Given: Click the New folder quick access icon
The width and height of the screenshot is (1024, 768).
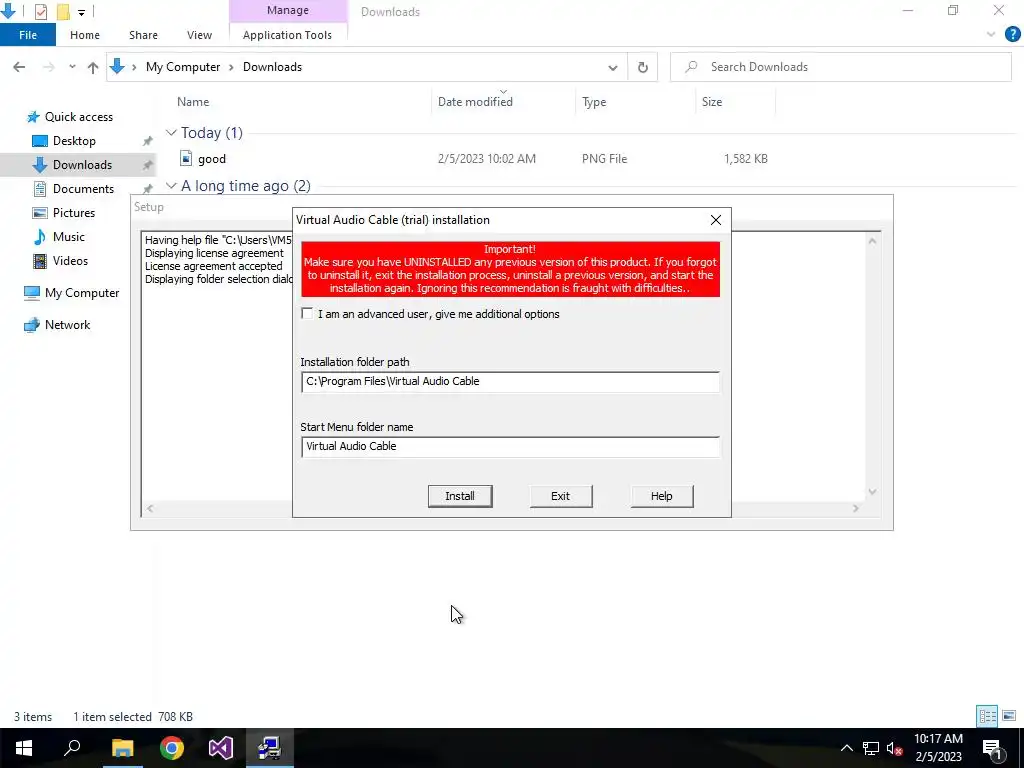Looking at the screenshot, I should tap(63, 11).
